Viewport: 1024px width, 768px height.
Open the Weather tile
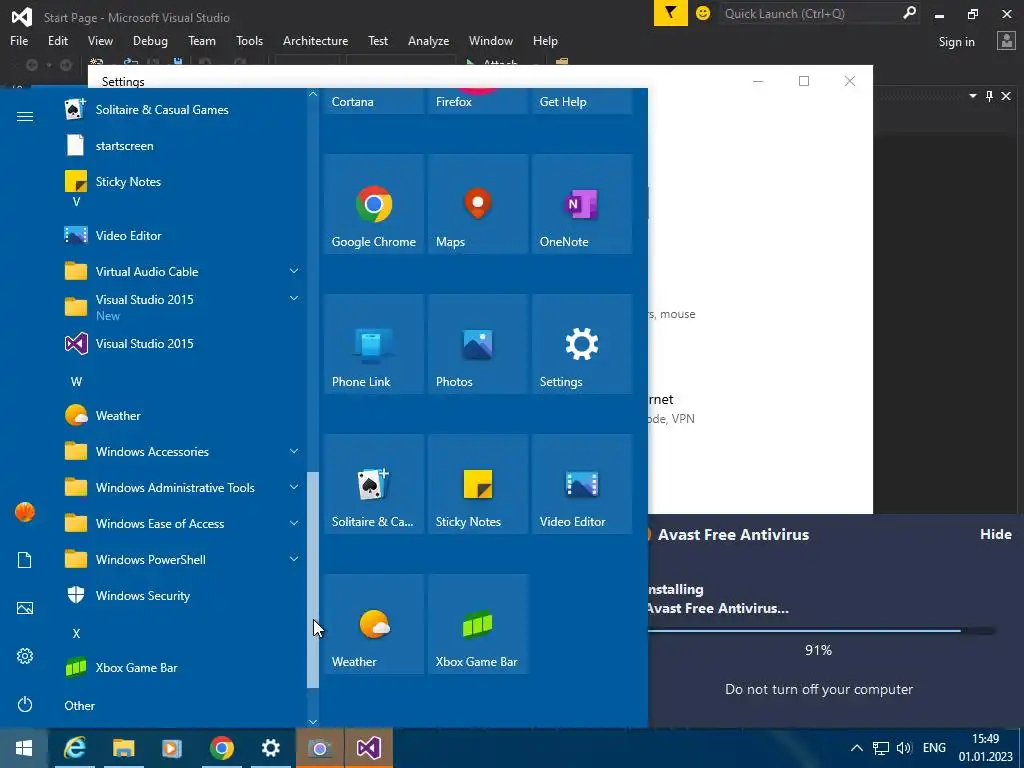pos(374,624)
